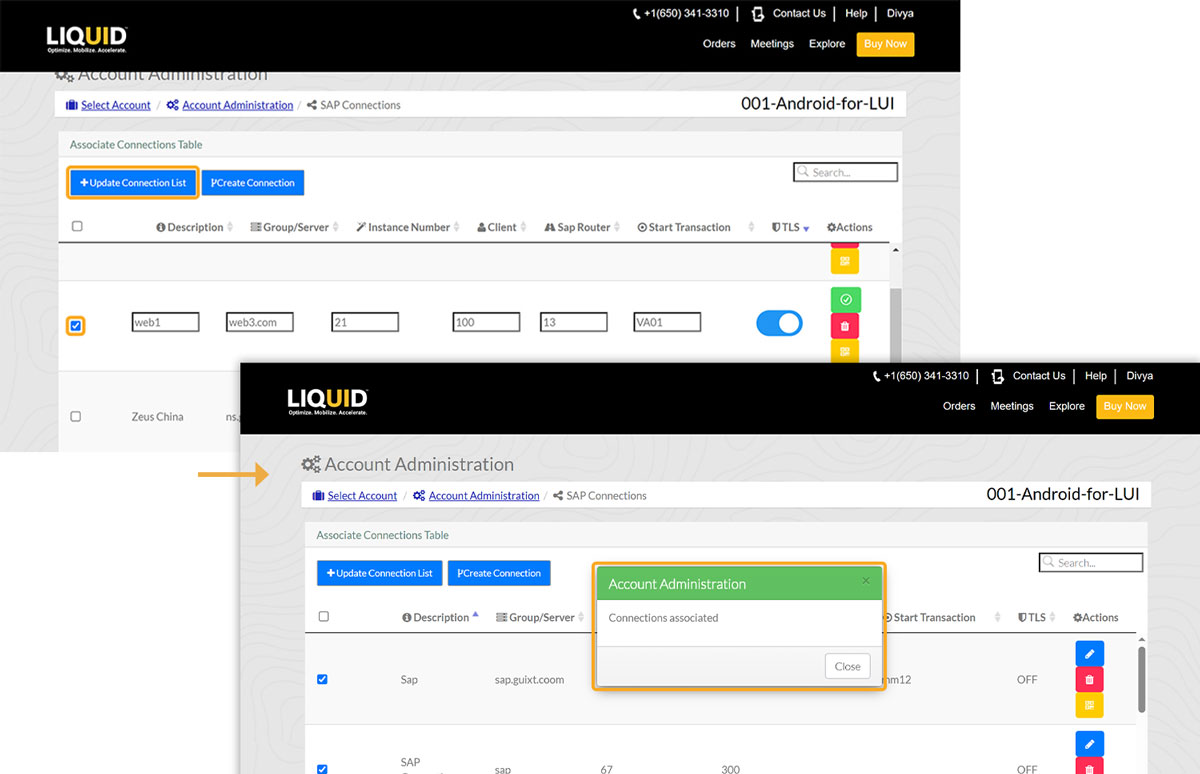
Task: Sort by TLS column in upper window
Action: [x=791, y=227]
